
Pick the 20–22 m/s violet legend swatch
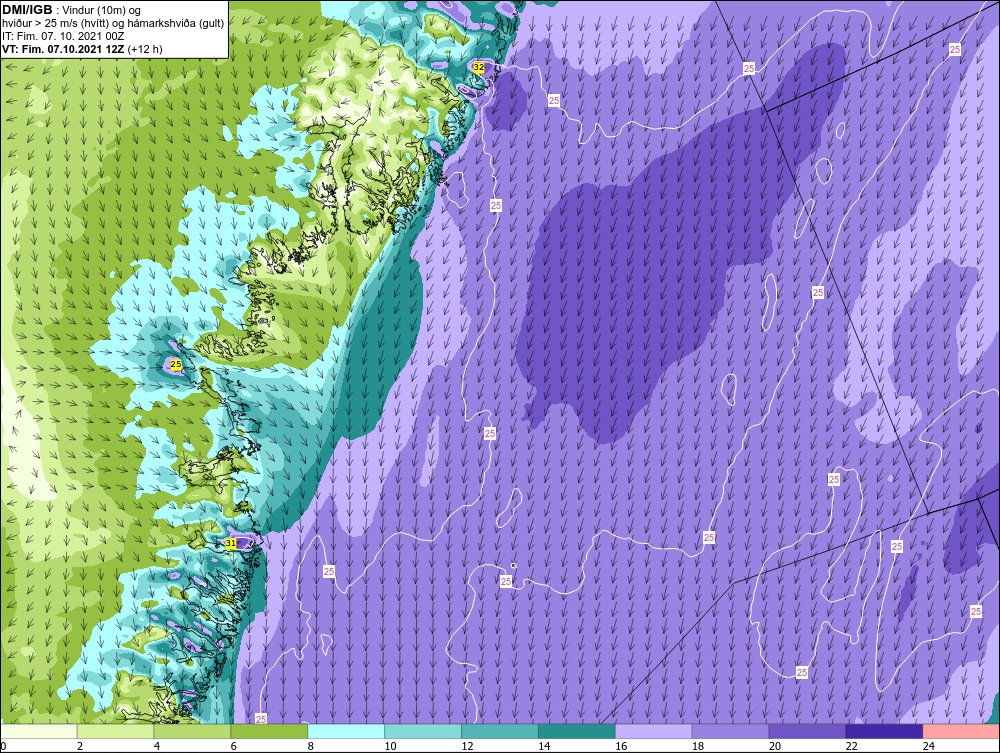pyautogui.click(x=807, y=731)
